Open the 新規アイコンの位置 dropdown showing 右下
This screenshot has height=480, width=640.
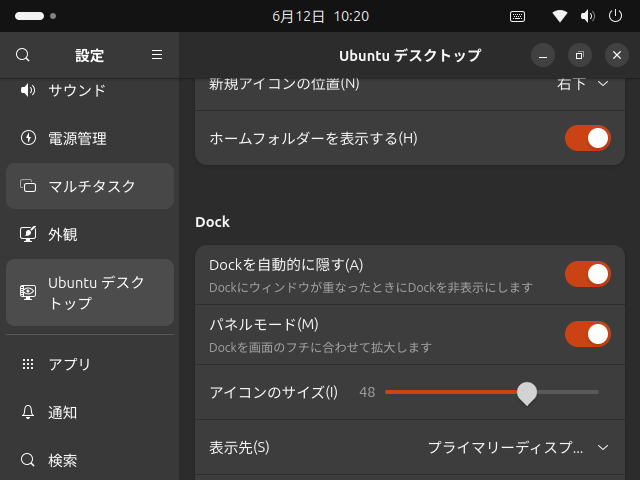pos(583,84)
